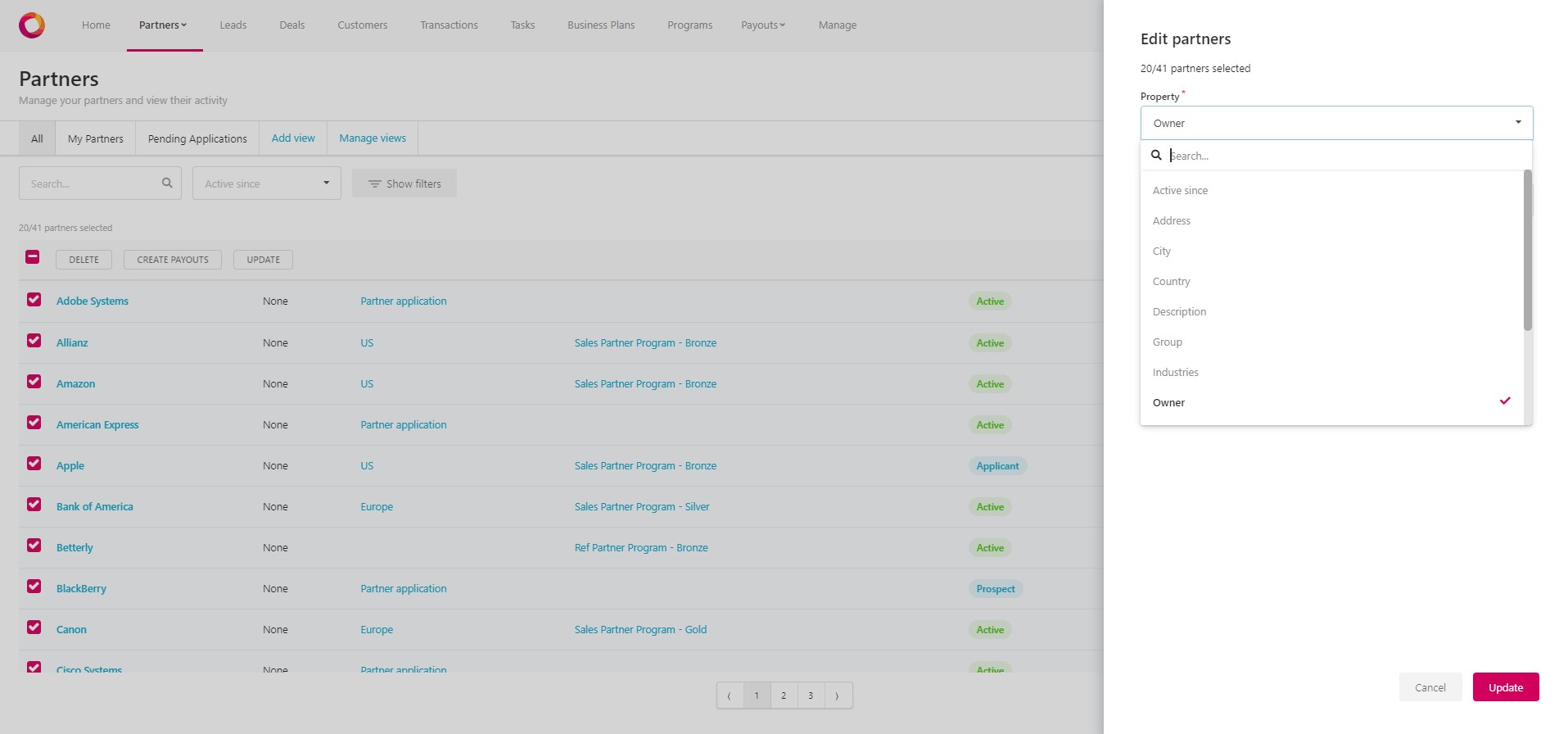Switch to Pending Applications tab
This screenshot has height=734, width=1568.
[x=197, y=138]
